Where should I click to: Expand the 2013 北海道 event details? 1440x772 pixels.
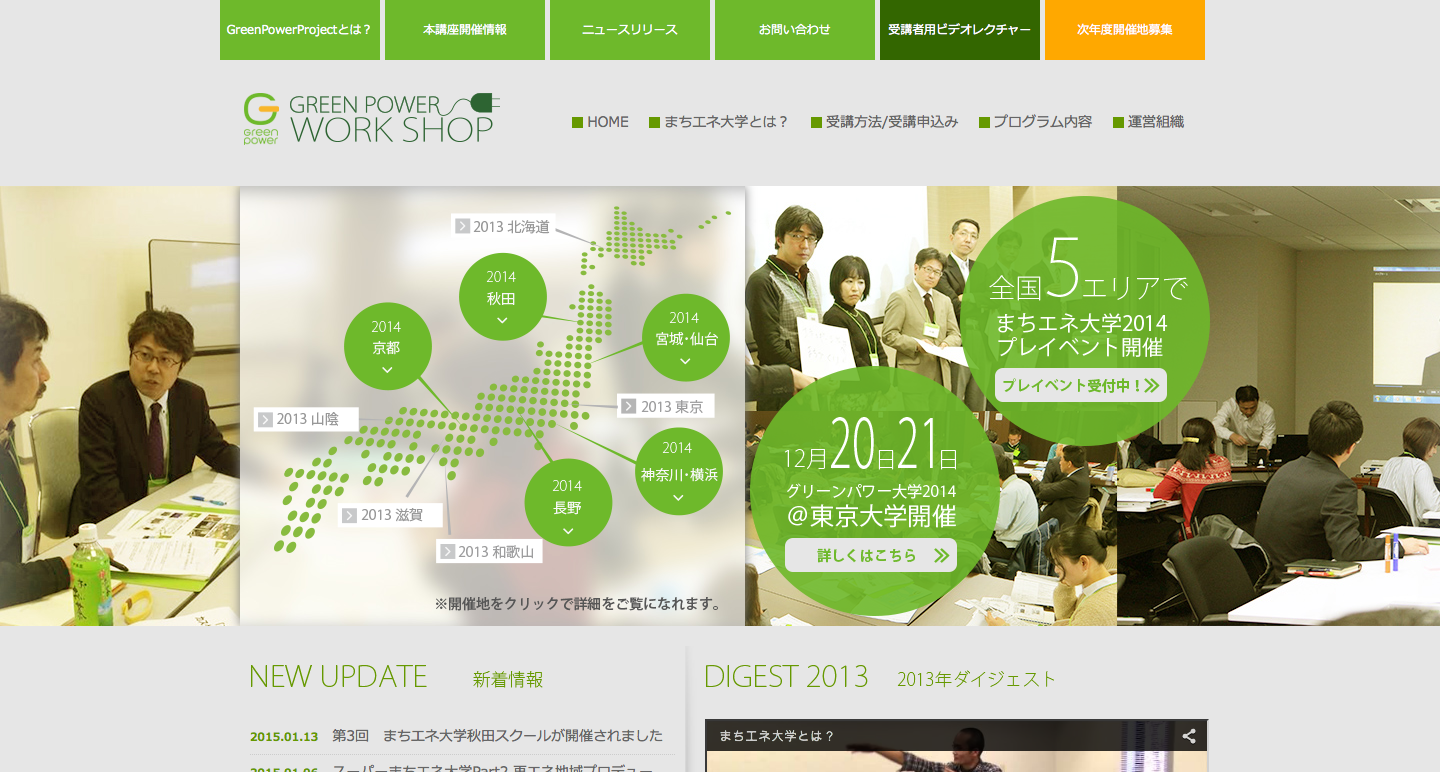(x=506, y=227)
